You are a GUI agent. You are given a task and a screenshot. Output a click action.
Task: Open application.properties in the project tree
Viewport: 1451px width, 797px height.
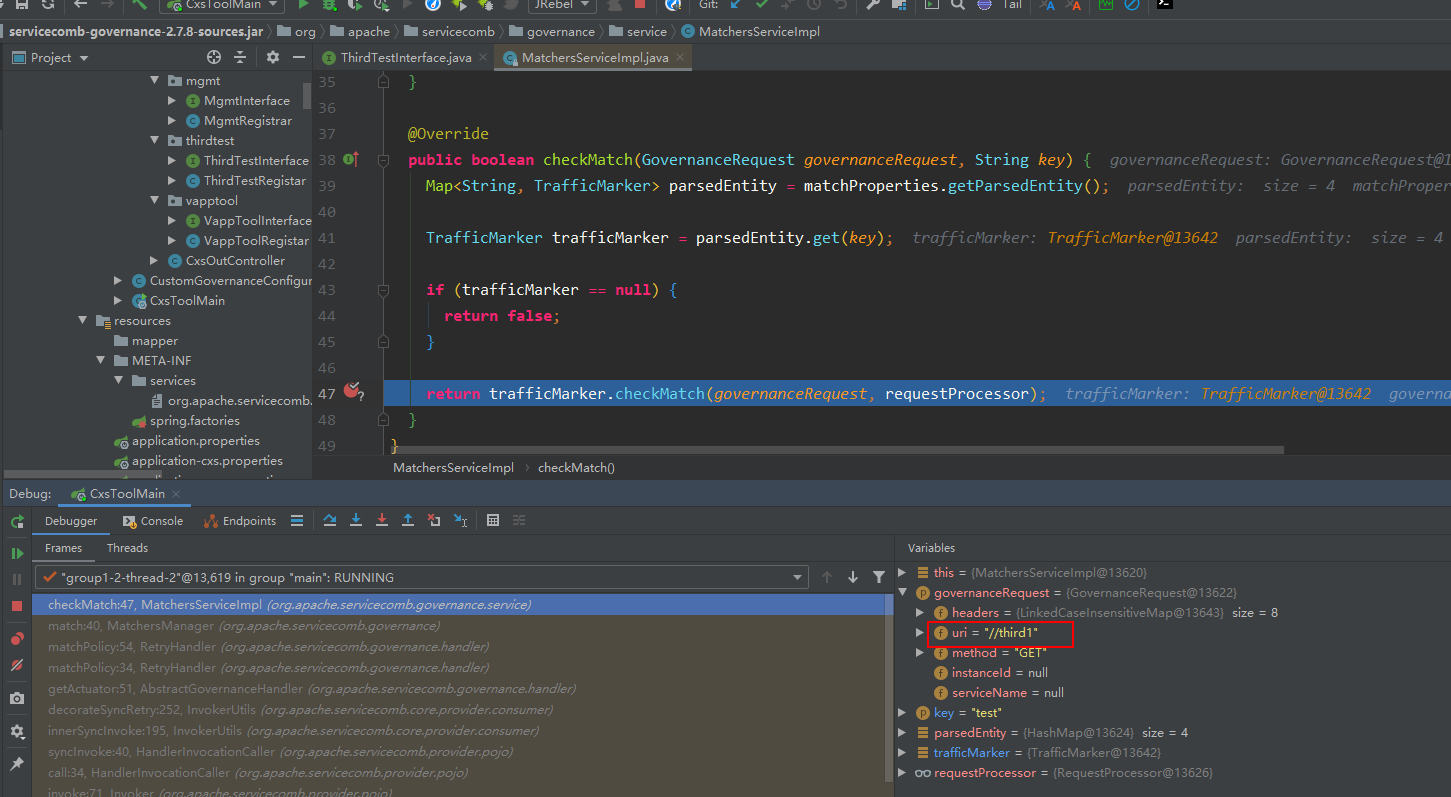point(195,441)
